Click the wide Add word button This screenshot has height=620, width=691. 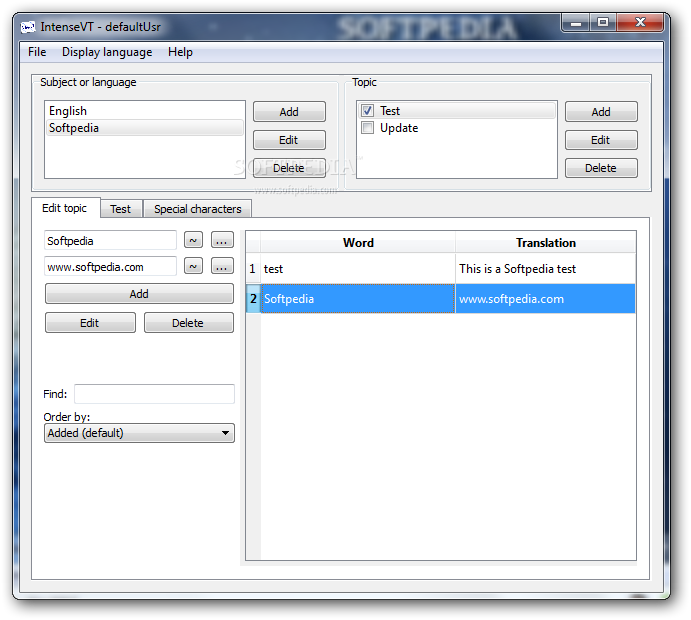pyautogui.click(x=139, y=294)
